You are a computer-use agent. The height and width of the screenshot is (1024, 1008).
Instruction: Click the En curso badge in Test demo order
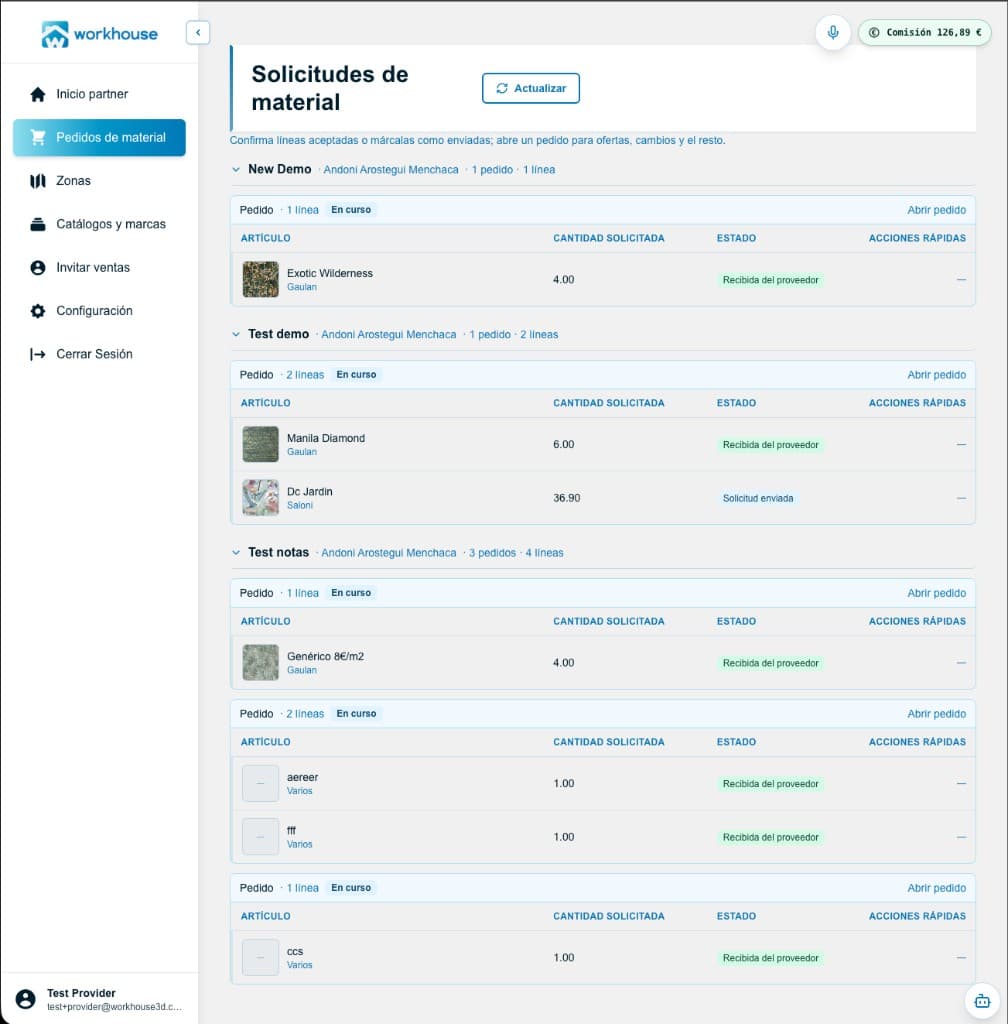click(x=356, y=375)
